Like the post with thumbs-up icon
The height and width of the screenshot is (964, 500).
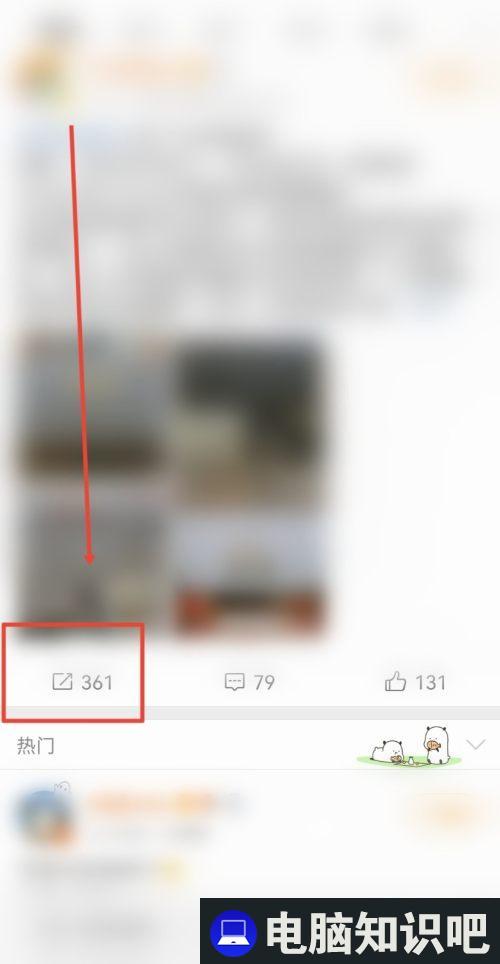pos(395,681)
